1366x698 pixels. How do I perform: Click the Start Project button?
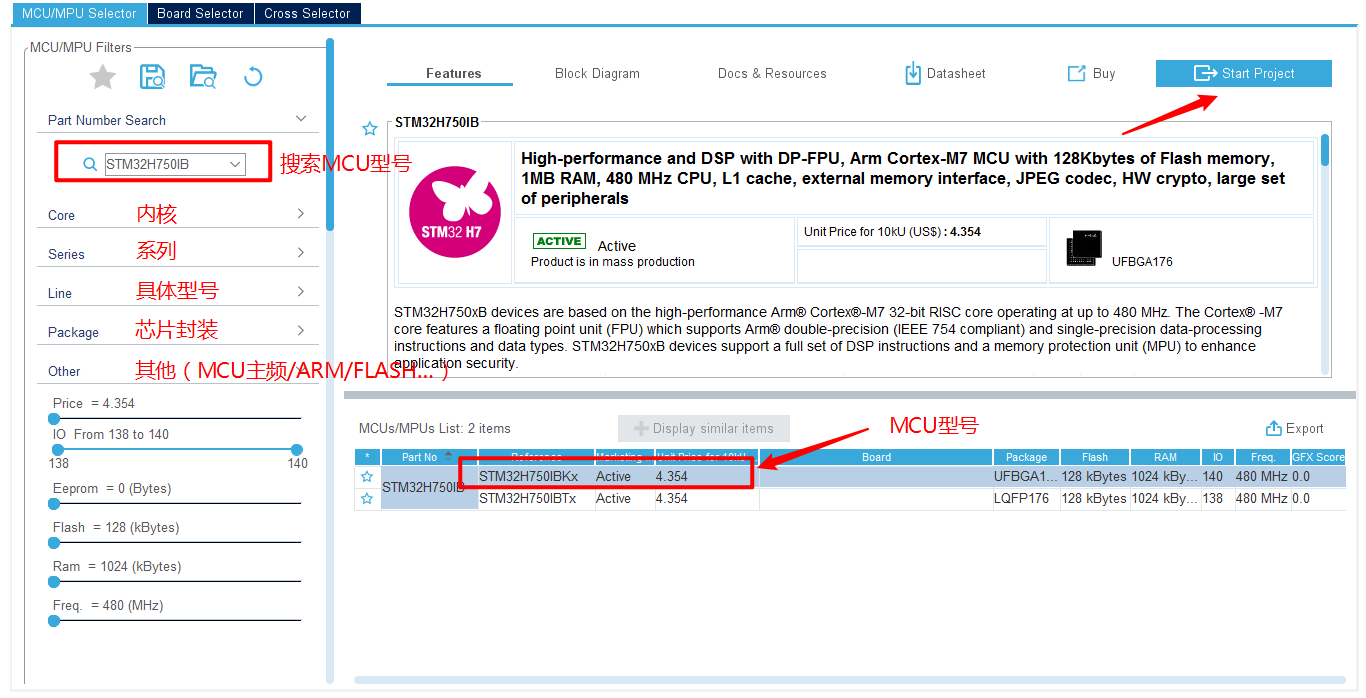tap(1243, 73)
